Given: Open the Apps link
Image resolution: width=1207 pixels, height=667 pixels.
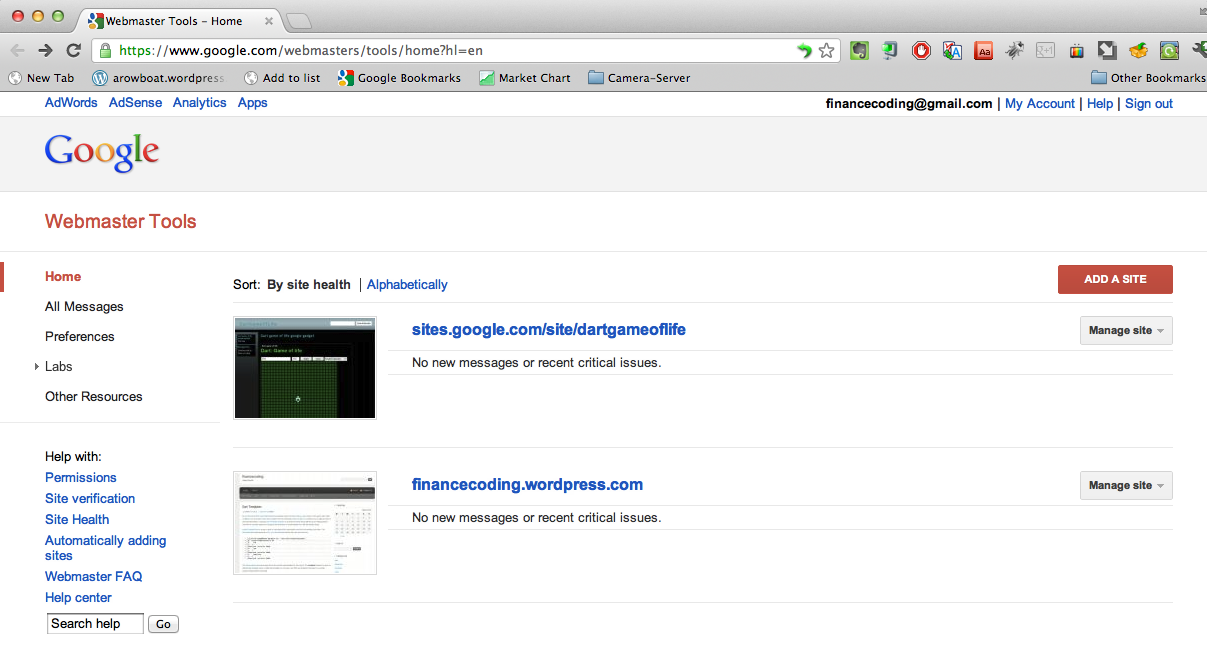Looking at the screenshot, I should [252, 103].
